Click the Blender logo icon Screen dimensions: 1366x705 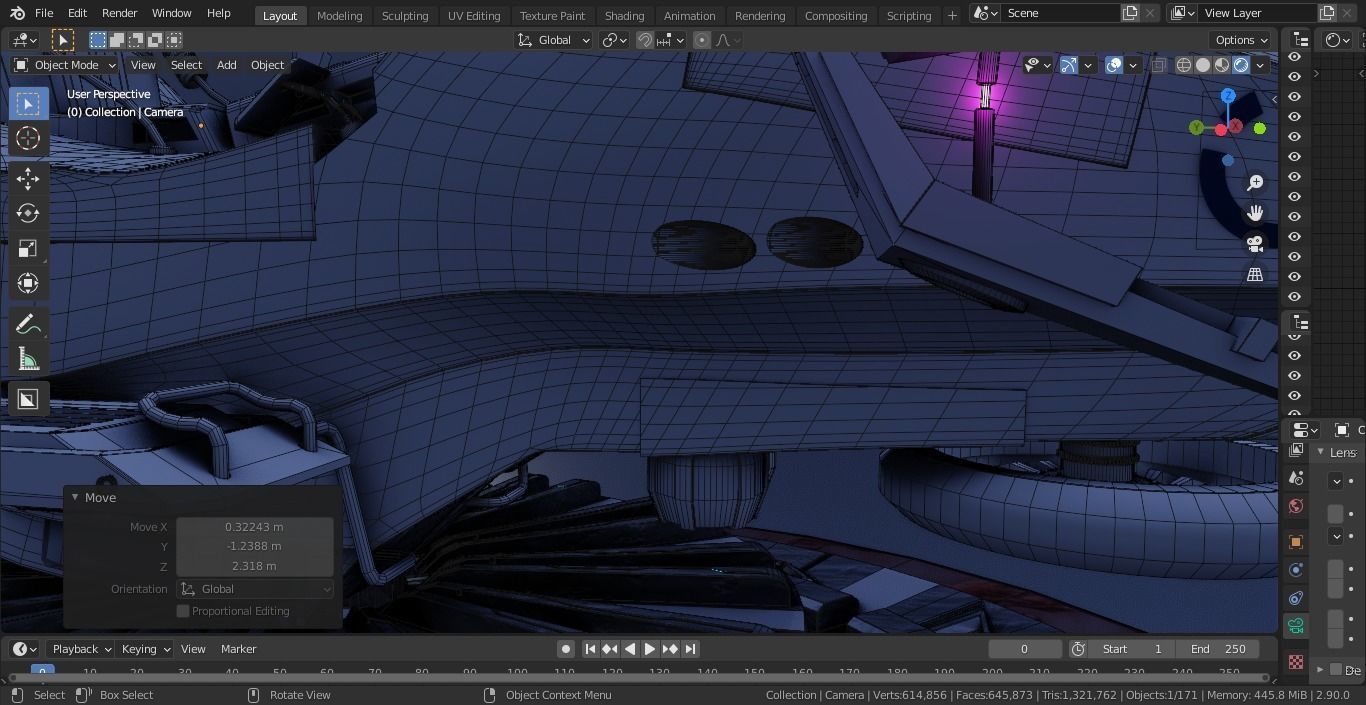[17, 13]
